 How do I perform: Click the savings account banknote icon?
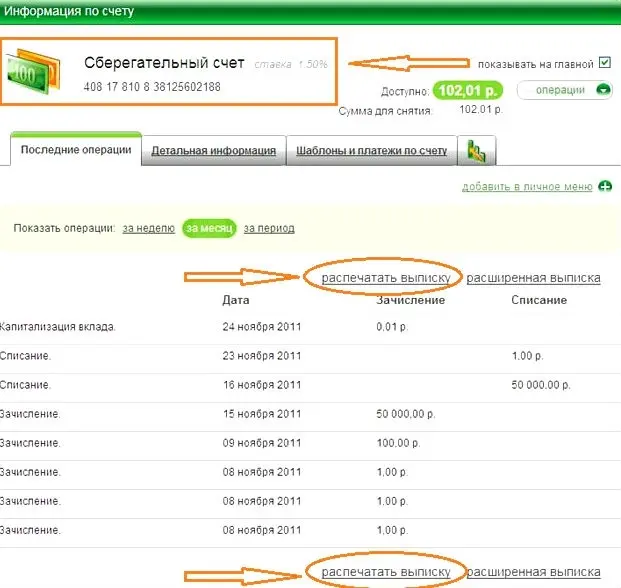pos(34,71)
